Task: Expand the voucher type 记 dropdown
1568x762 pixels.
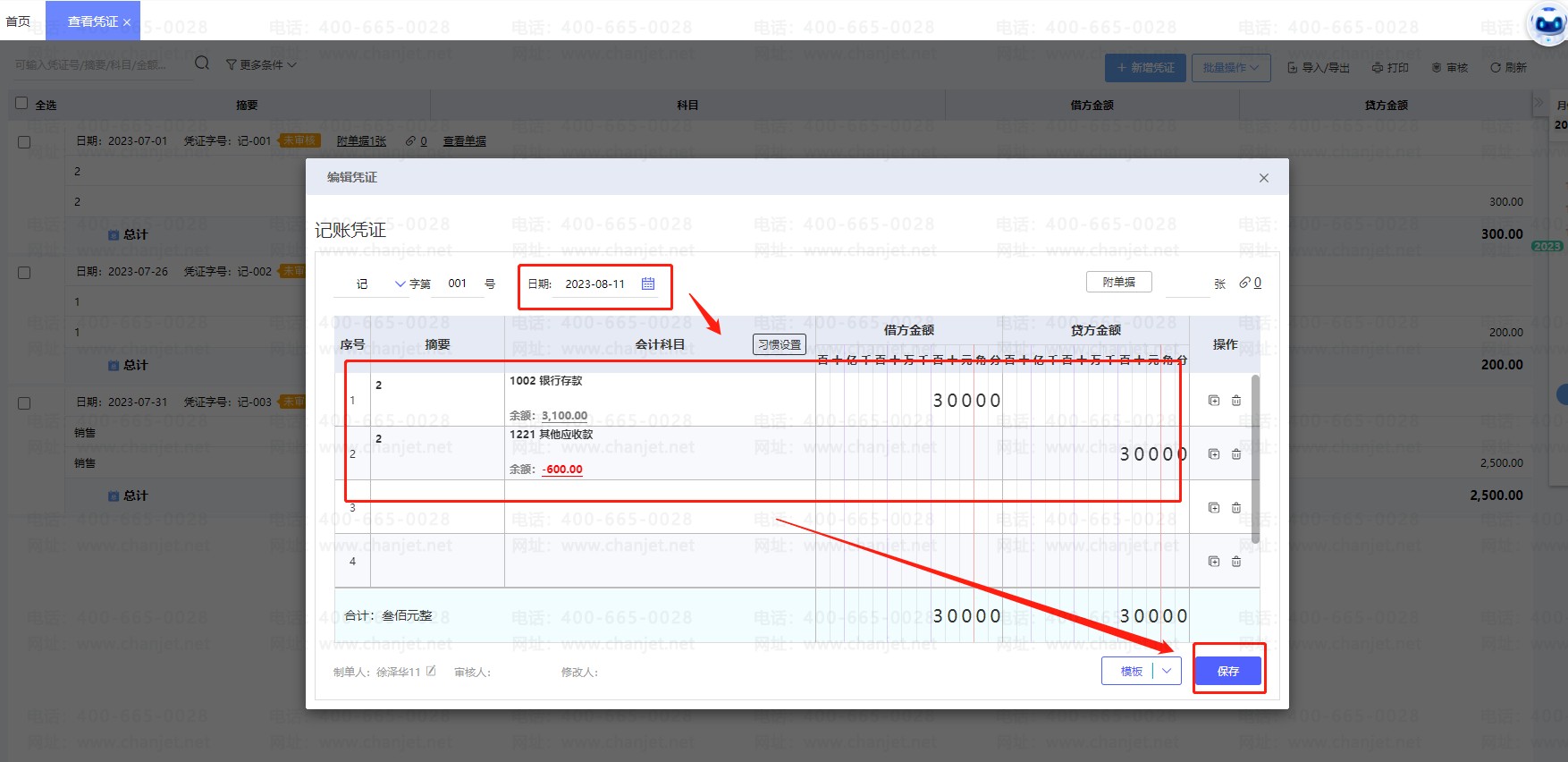Action: pos(400,284)
